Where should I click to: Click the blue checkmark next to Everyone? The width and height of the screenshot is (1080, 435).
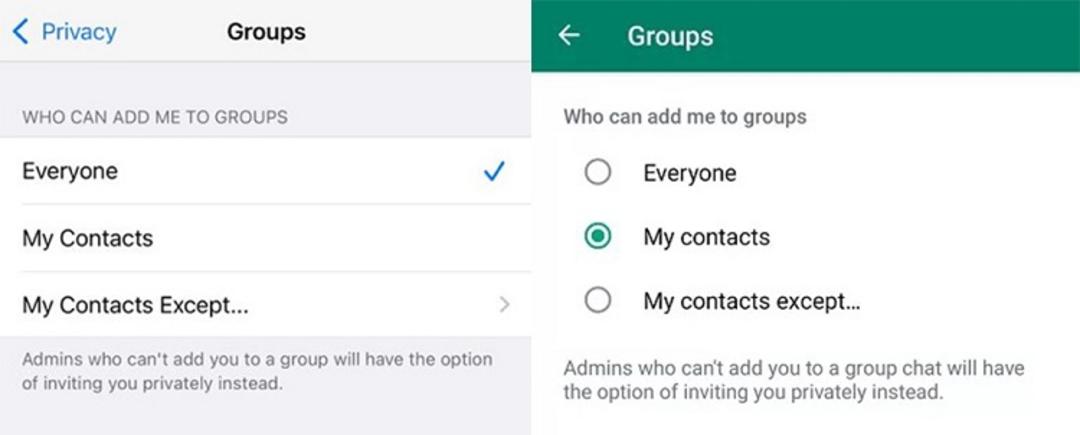point(494,171)
